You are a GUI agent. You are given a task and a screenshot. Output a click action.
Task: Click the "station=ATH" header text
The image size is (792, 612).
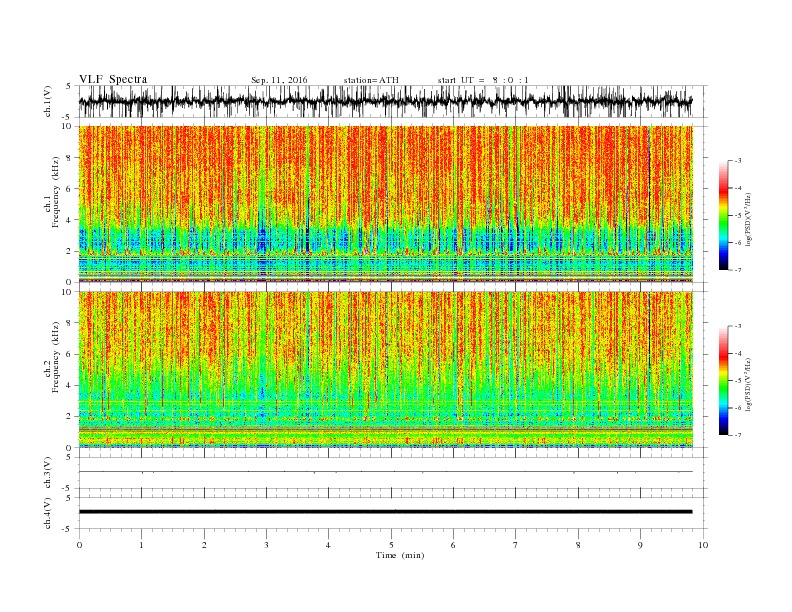pos(371,80)
